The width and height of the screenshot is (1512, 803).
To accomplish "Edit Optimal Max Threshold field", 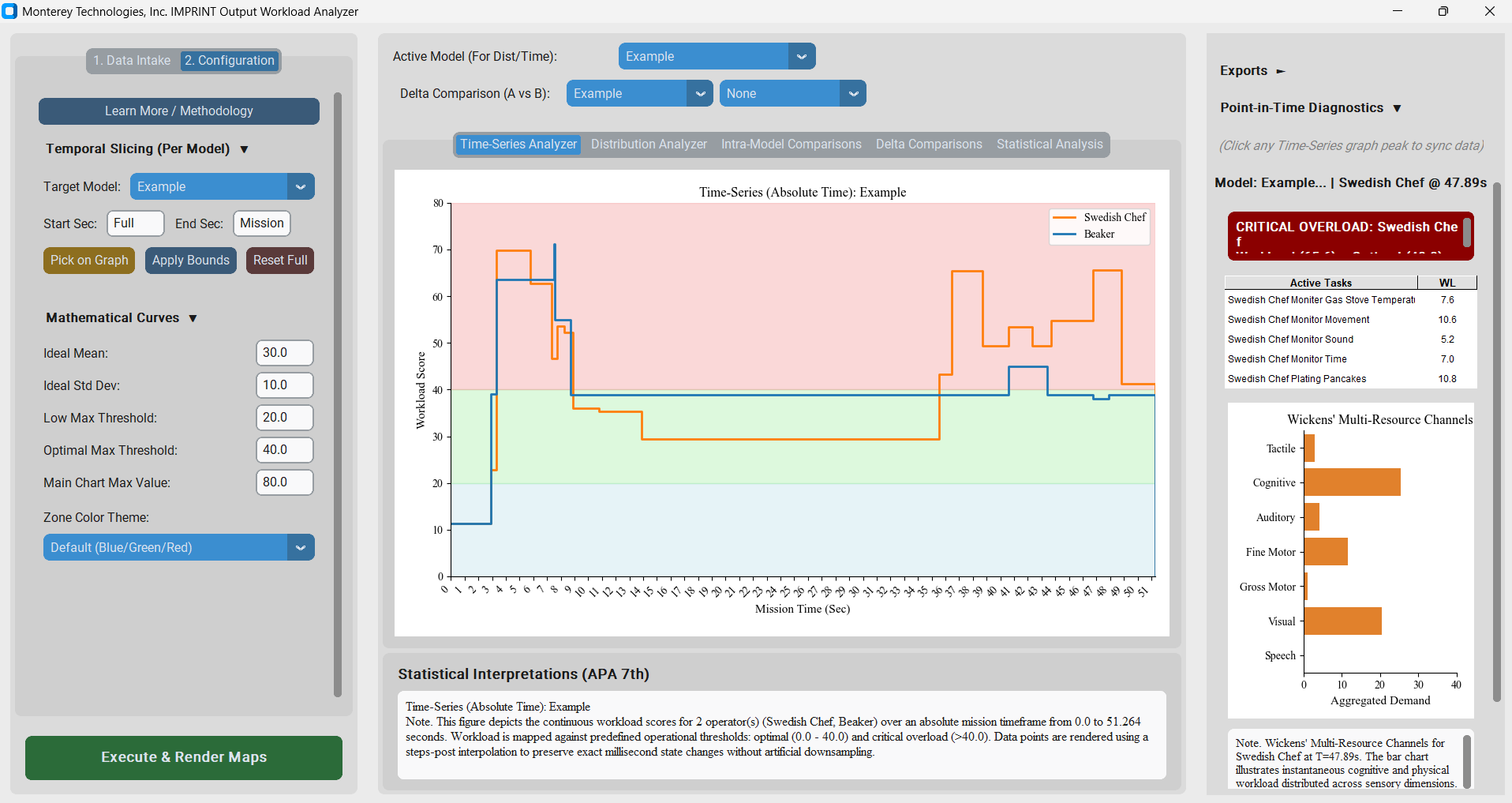I will pyautogui.click(x=285, y=450).
